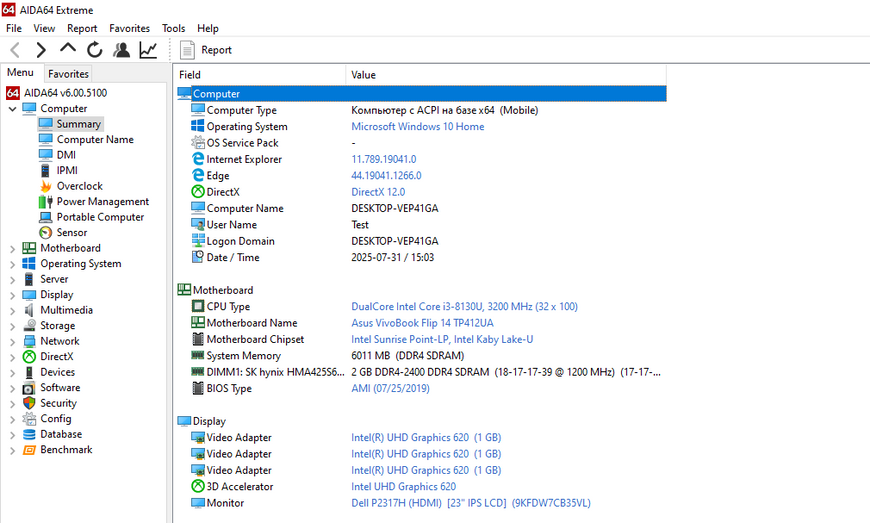
Task: Click the Forward navigation arrow
Action: point(41,50)
